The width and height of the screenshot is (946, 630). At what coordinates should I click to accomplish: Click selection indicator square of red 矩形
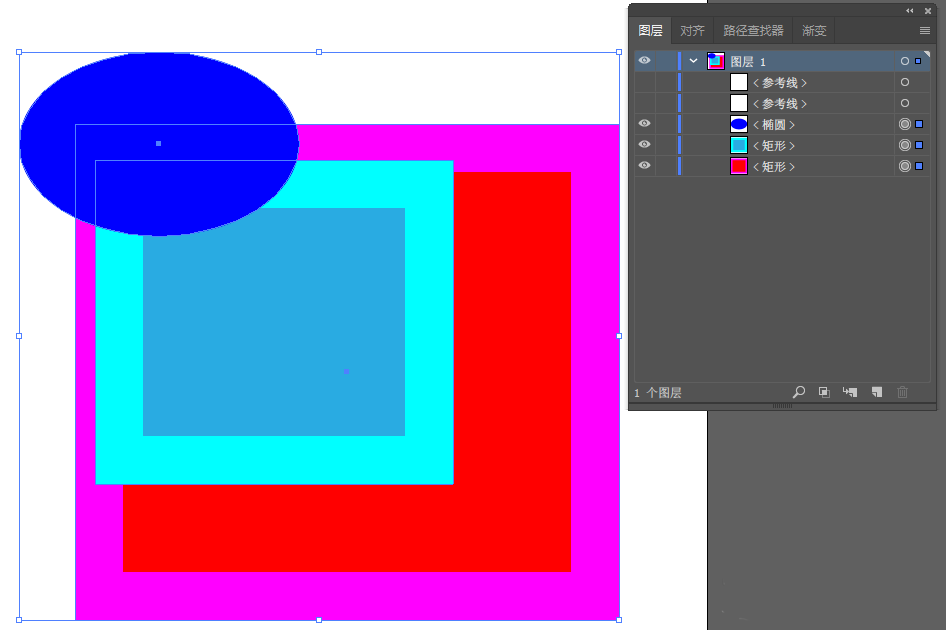click(919, 166)
